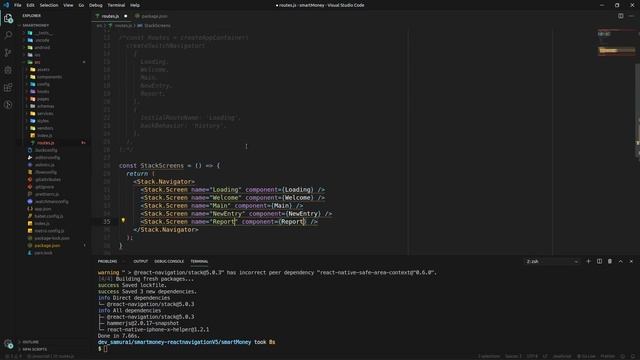This screenshot has width=640, height=360.
Task: Add a new terminal with plus icon
Action: pos(588,261)
